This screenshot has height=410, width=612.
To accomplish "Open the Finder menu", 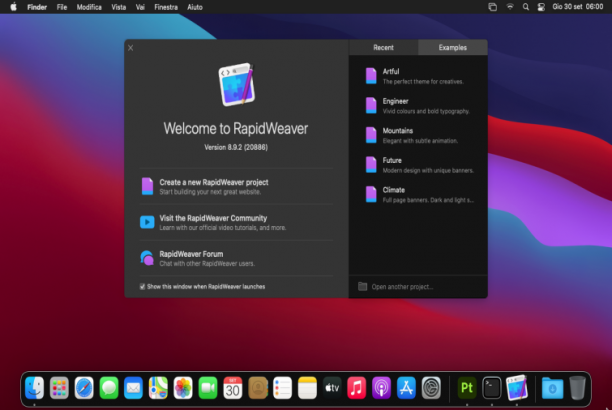I will [x=37, y=7].
